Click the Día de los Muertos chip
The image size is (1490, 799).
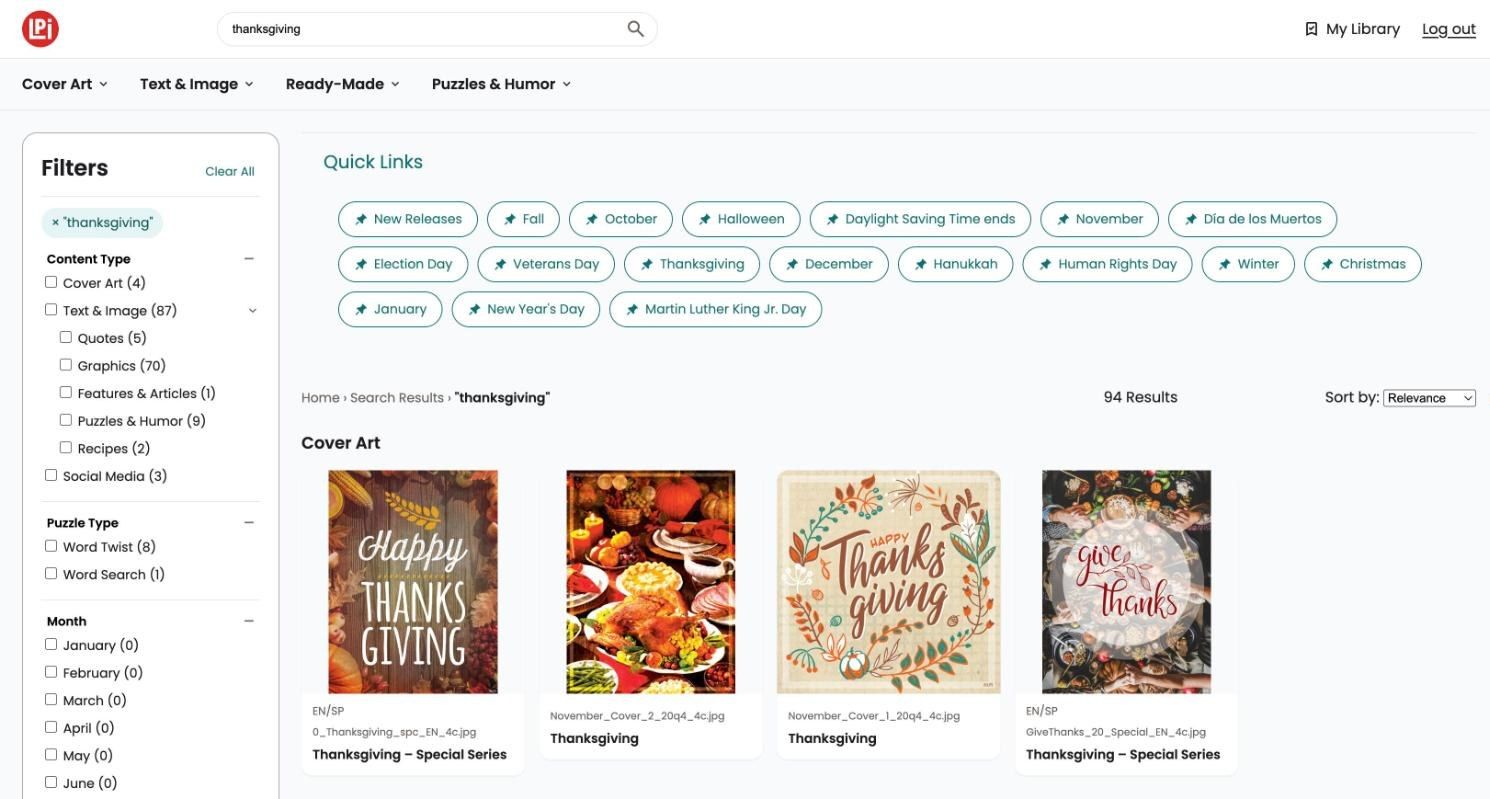(1252, 219)
